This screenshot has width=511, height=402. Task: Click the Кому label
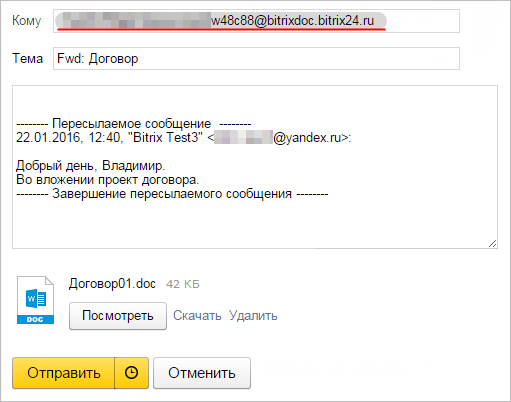(27, 21)
